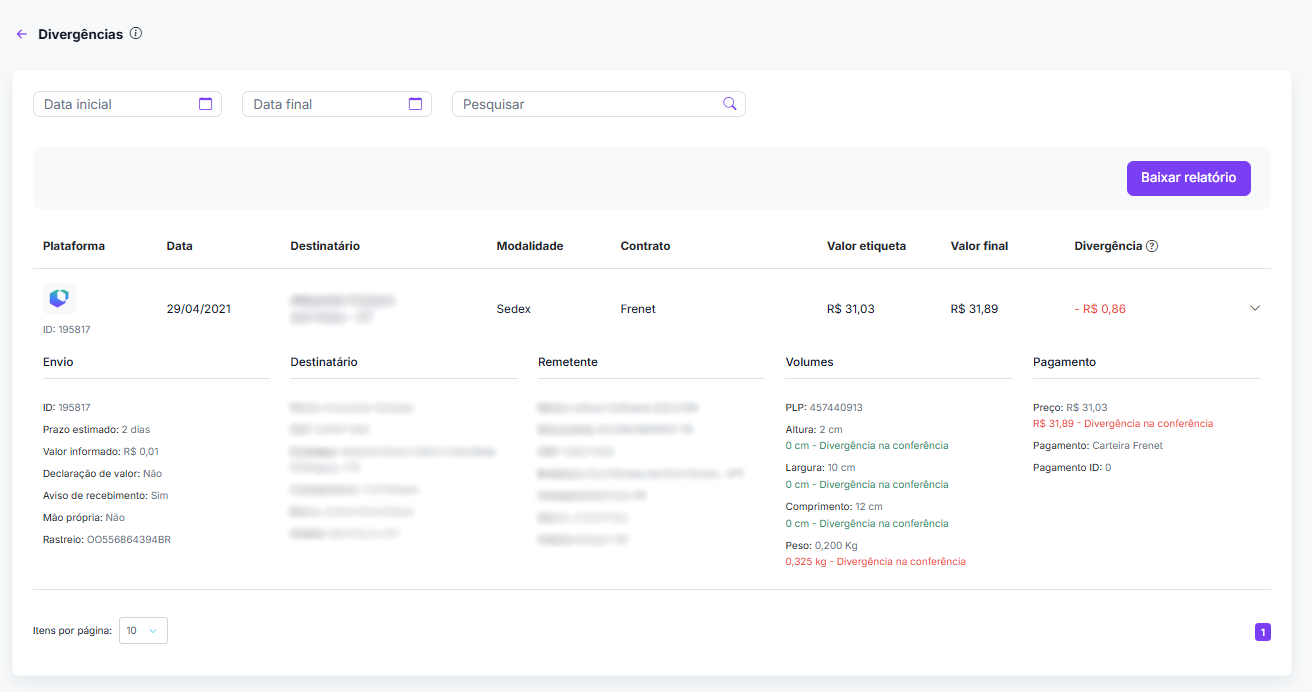Click the Data final input field
The width and height of the screenshot is (1312, 692).
[326, 104]
